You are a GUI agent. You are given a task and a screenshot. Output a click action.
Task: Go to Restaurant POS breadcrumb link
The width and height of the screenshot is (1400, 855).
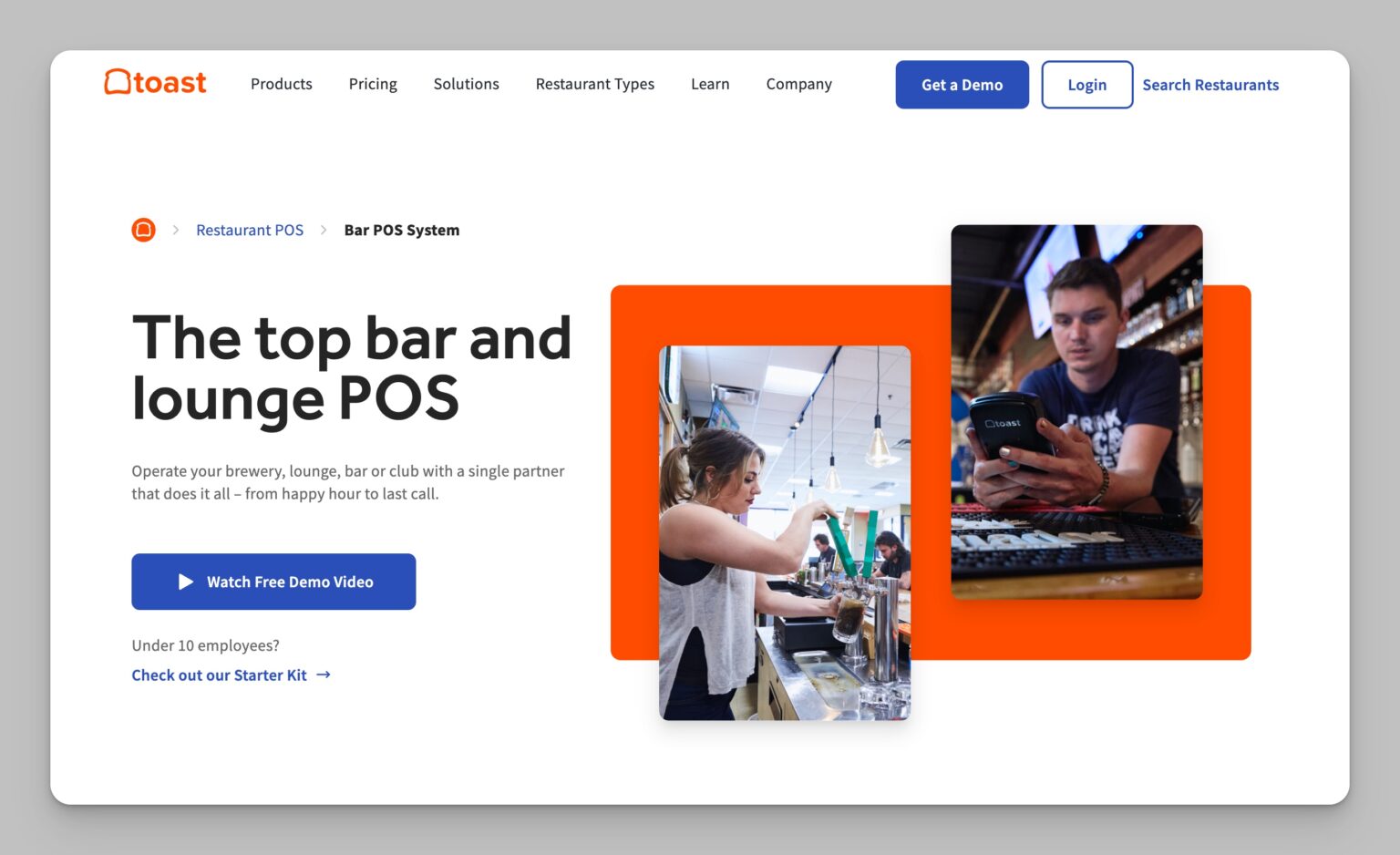(250, 230)
